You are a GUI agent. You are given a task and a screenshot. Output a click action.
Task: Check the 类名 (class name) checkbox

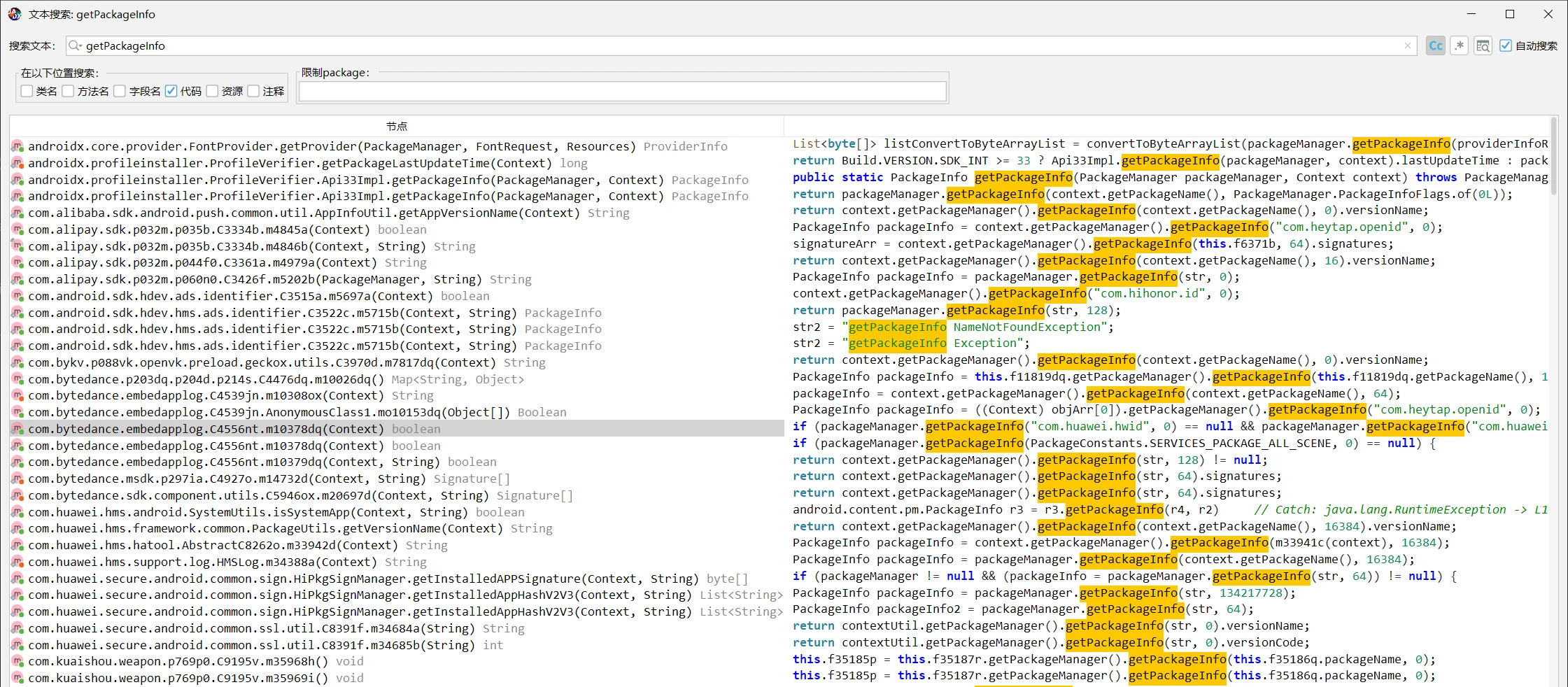[27, 91]
